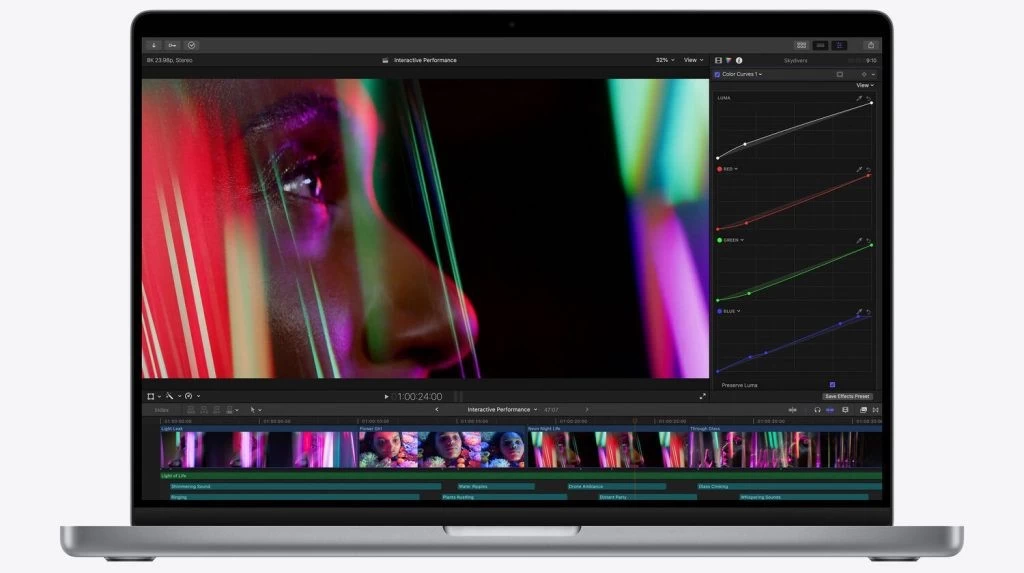Toggle viewer full screen arrows icon

[702, 396]
